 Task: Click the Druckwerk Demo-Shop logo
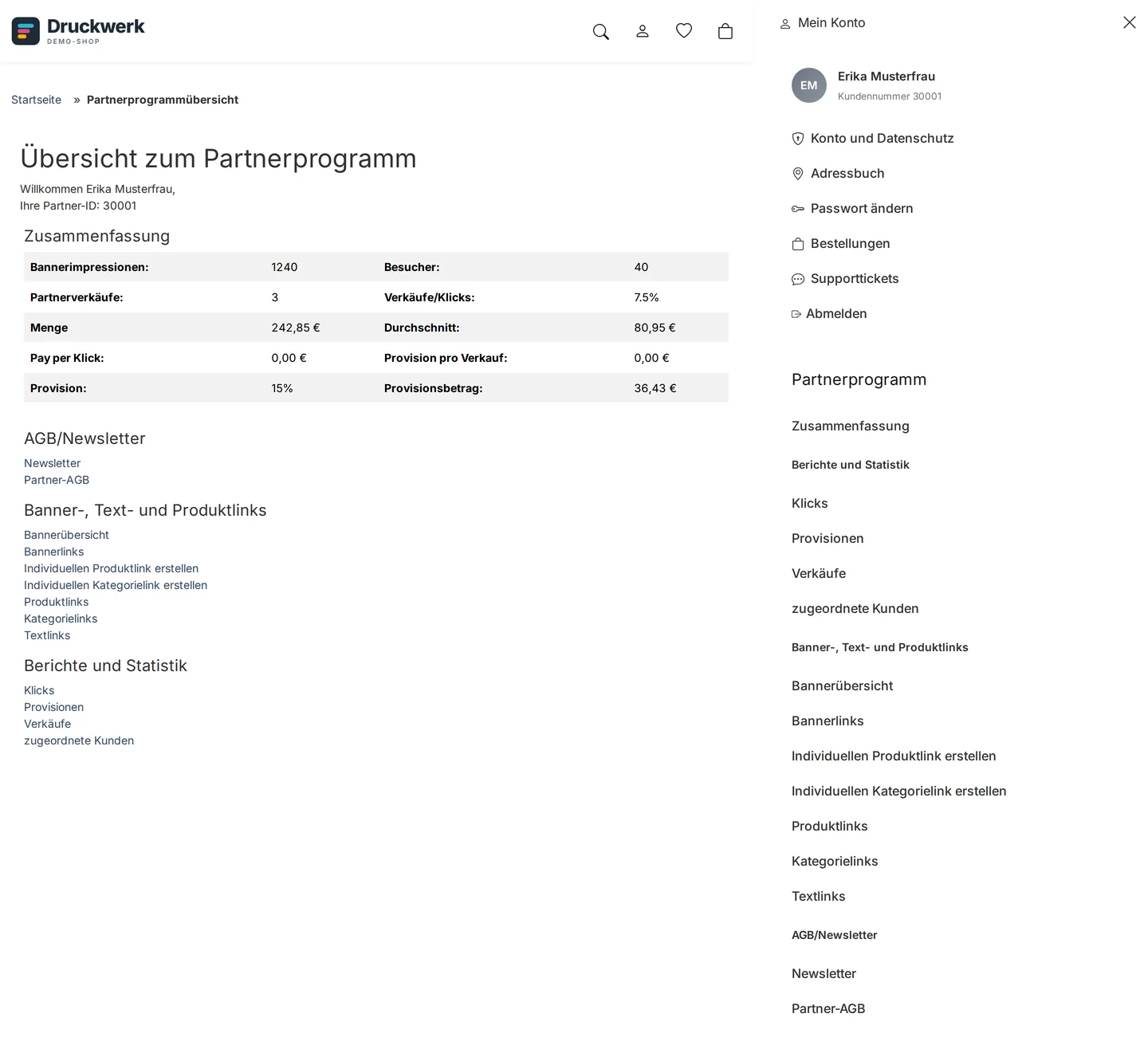[x=78, y=31]
